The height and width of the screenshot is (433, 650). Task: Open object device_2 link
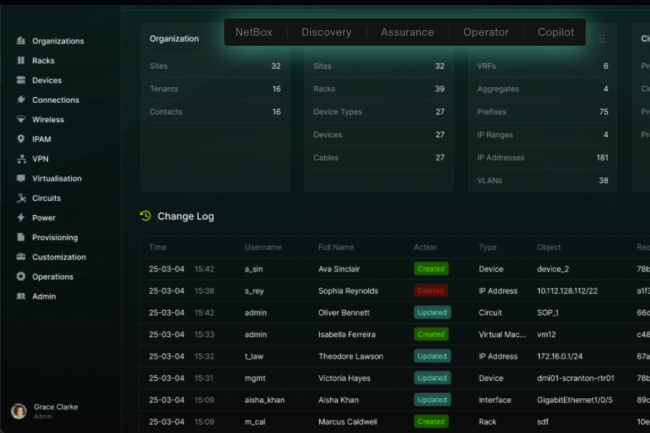553,269
